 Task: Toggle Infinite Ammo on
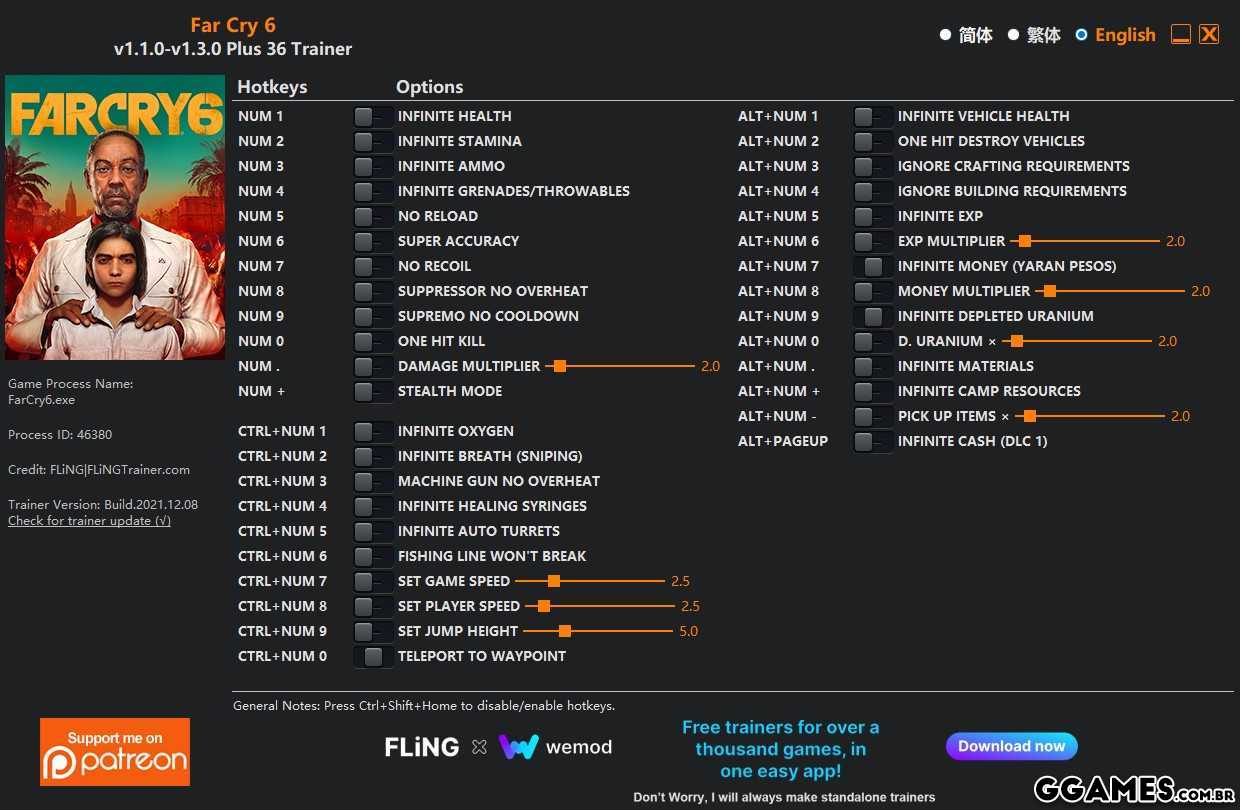pos(372,167)
